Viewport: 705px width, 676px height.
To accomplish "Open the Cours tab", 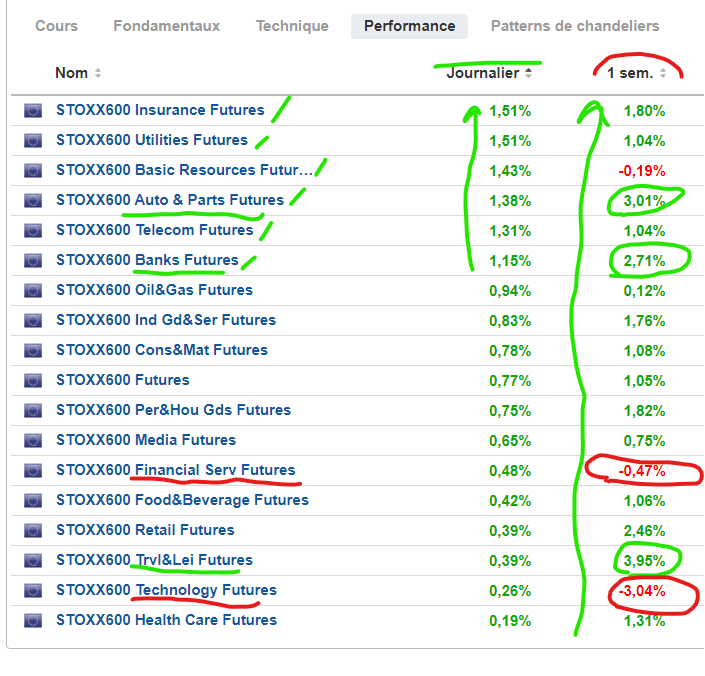I will [57, 26].
